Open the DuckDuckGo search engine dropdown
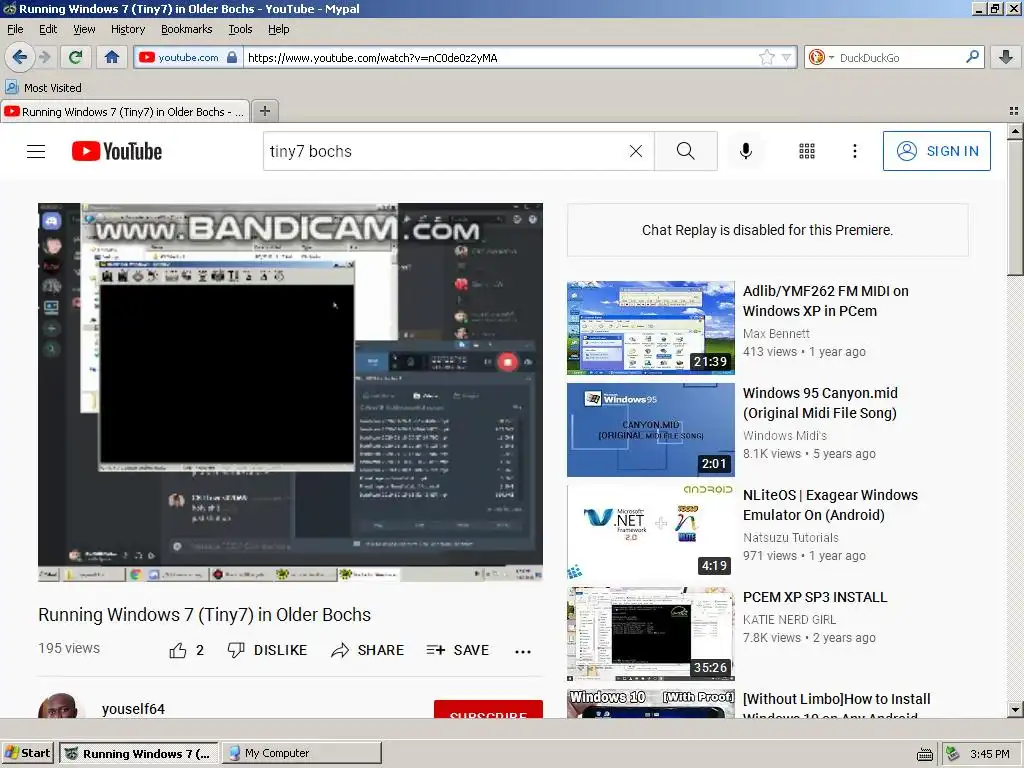Viewport: 1024px width, 768px height. click(x=821, y=57)
